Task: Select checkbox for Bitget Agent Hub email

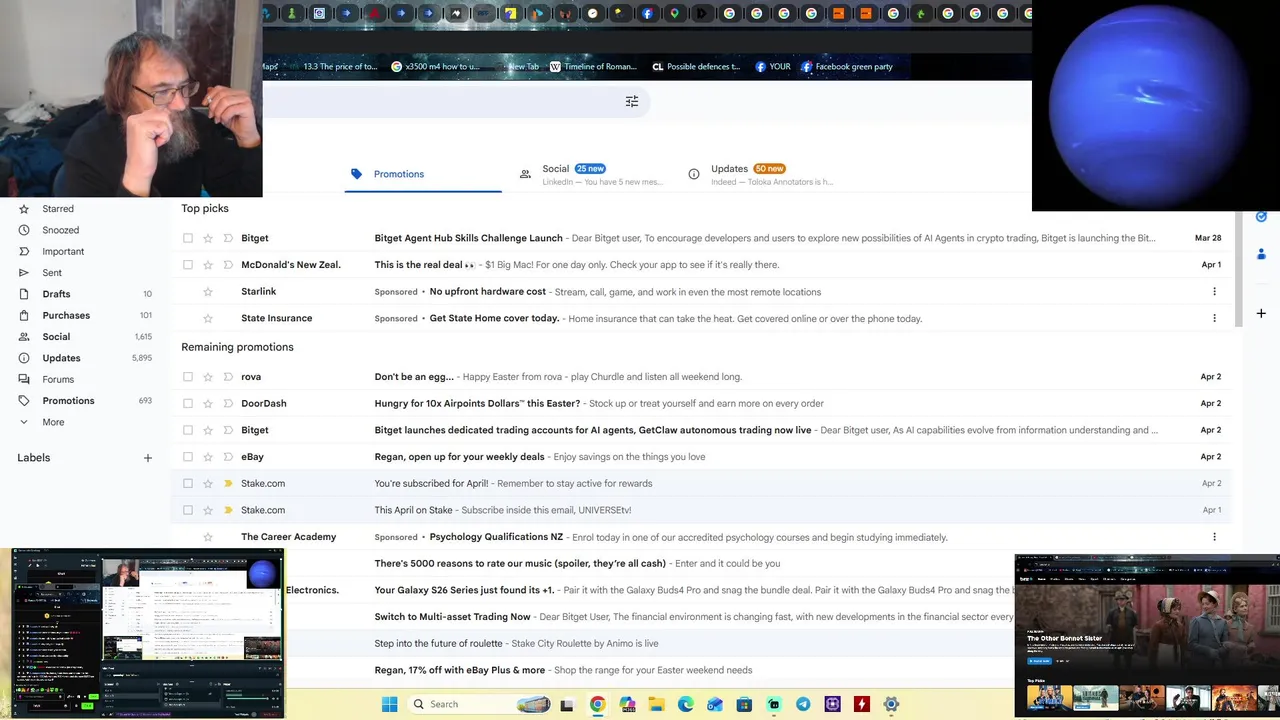Action: pos(188,238)
